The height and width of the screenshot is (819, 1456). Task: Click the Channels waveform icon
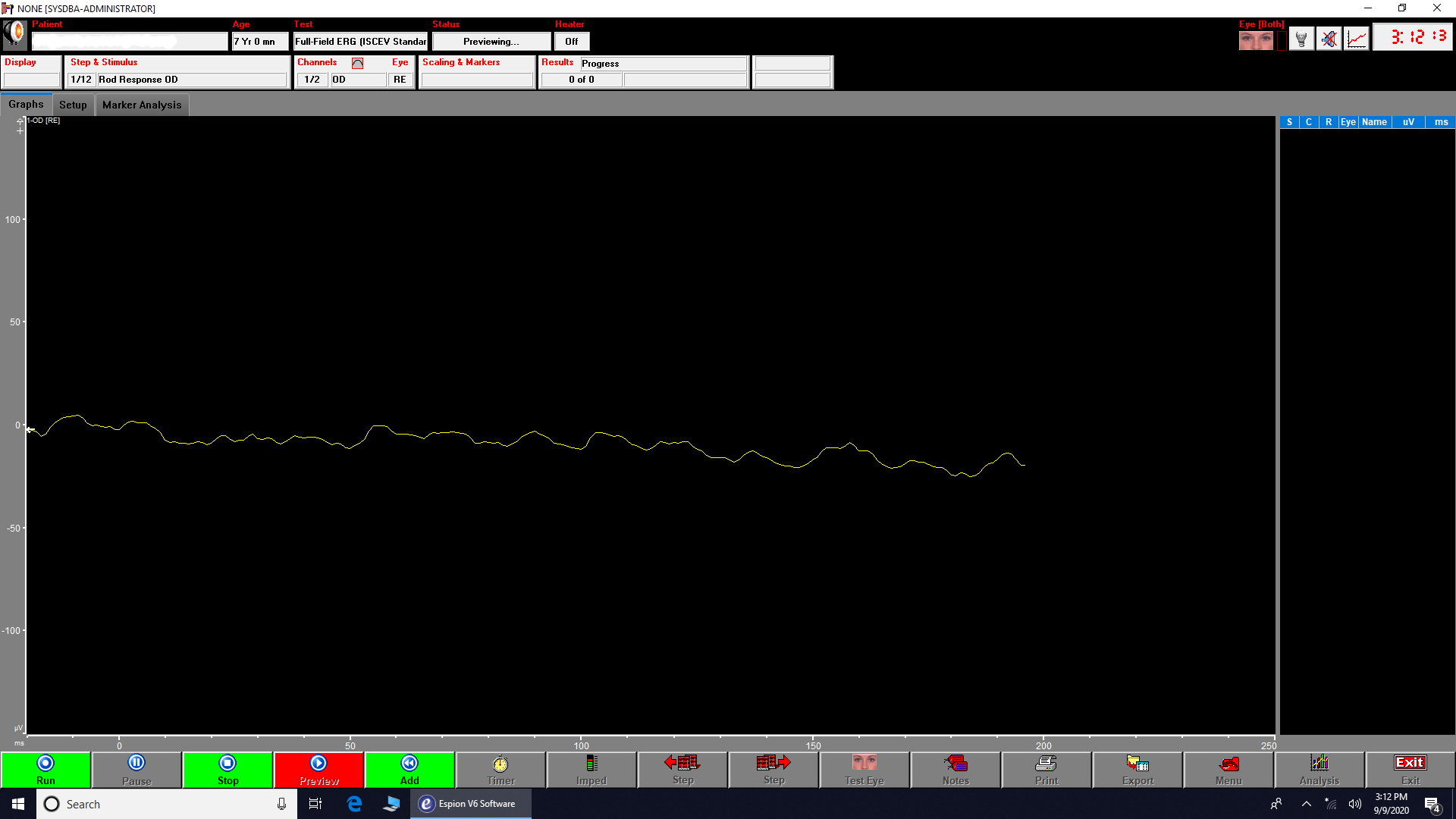click(x=357, y=63)
